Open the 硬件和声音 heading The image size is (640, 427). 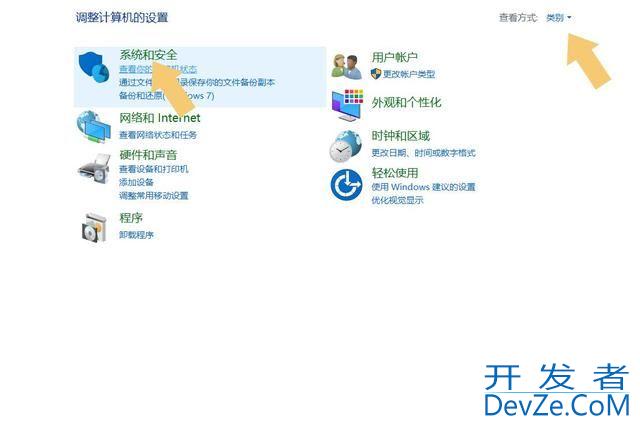click(x=148, y=155)
